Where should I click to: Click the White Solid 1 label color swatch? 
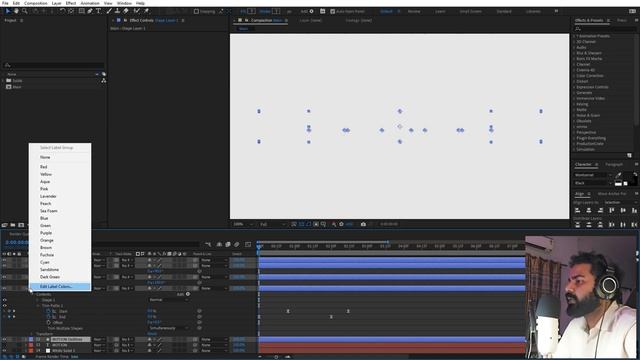coord(31,351)
